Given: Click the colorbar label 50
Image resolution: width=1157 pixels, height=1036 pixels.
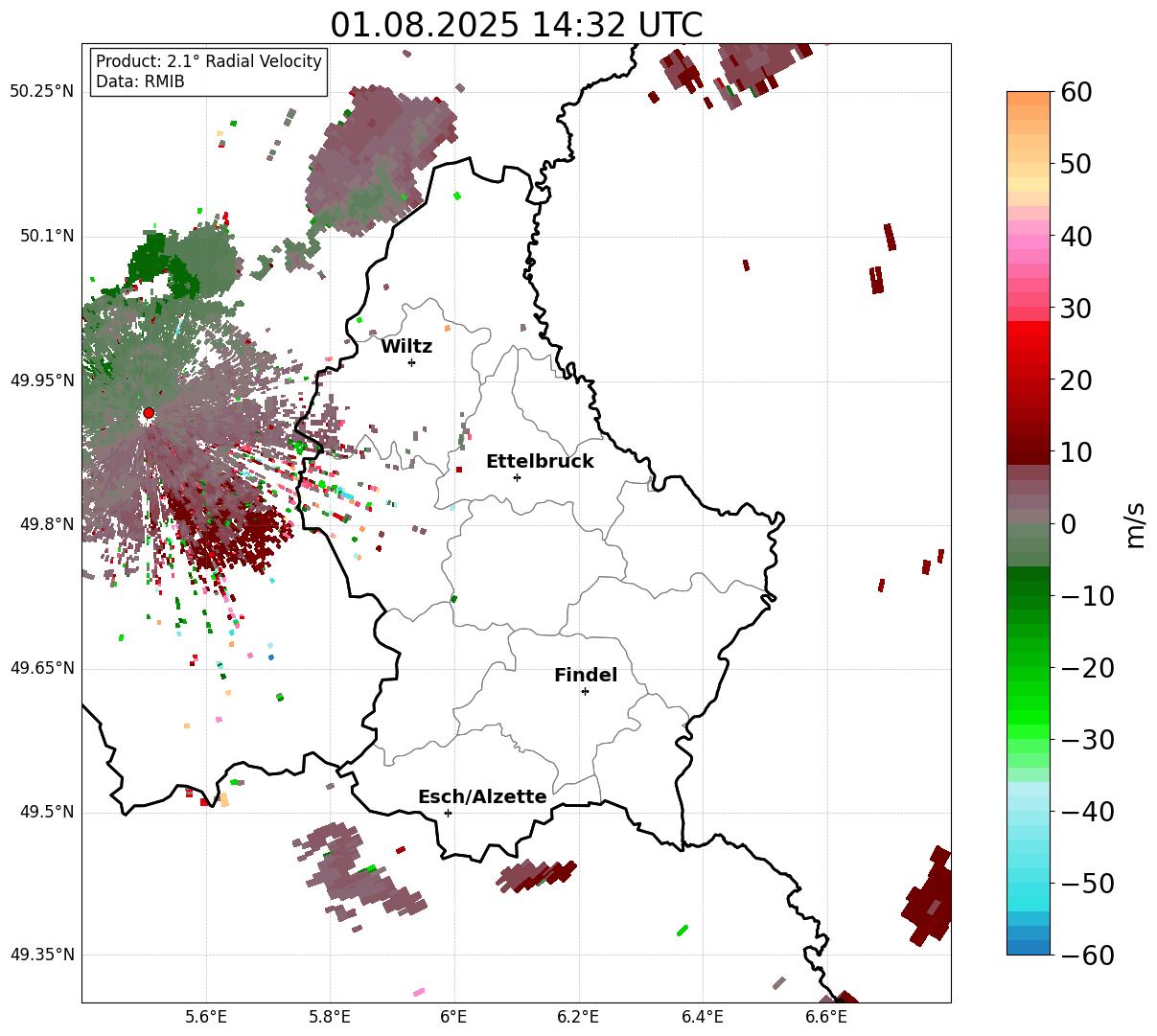Looking at the screenshot, I should tap(1075, 164).
